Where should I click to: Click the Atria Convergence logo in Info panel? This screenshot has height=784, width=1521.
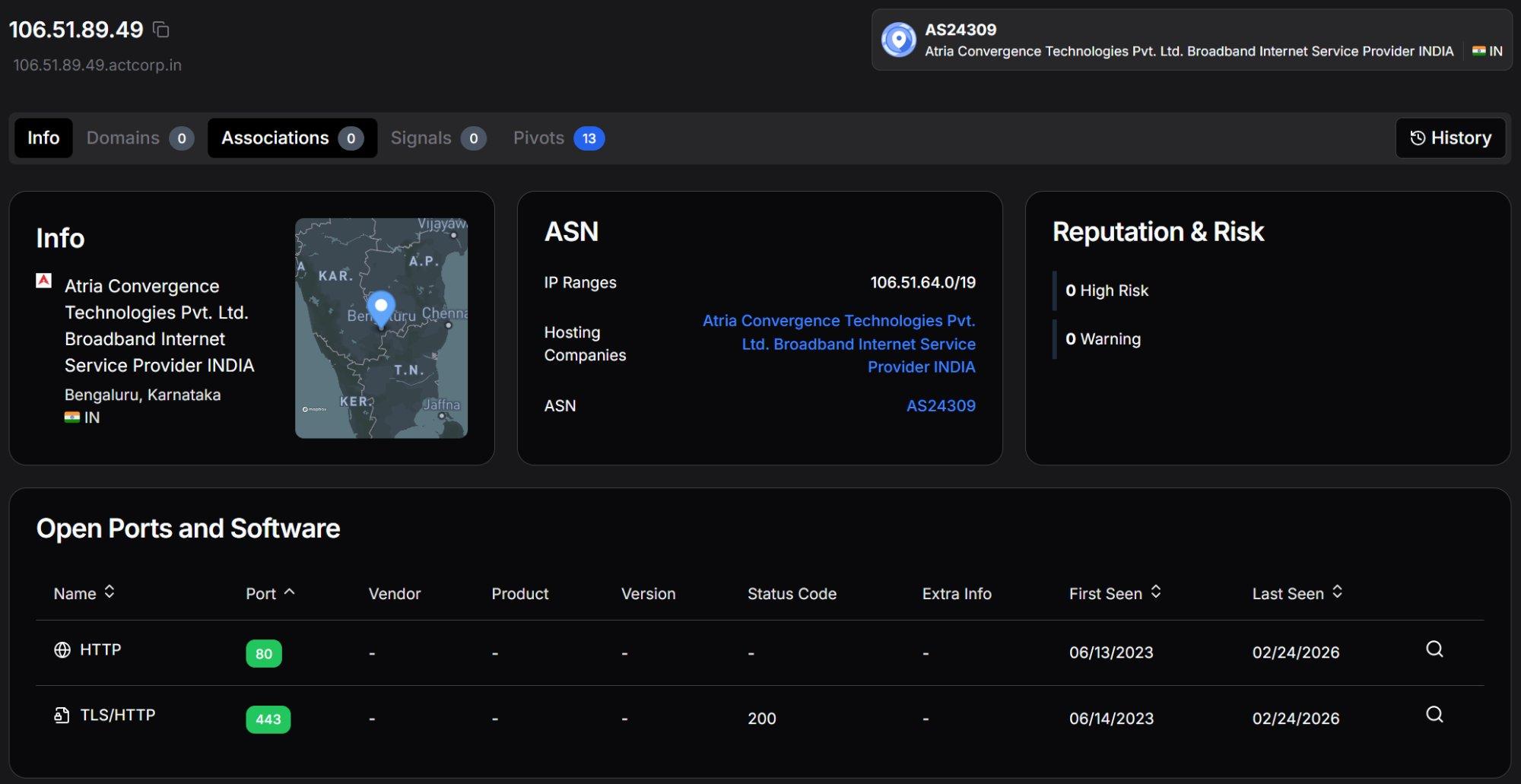pyautogui.click(x=44, y=281)
